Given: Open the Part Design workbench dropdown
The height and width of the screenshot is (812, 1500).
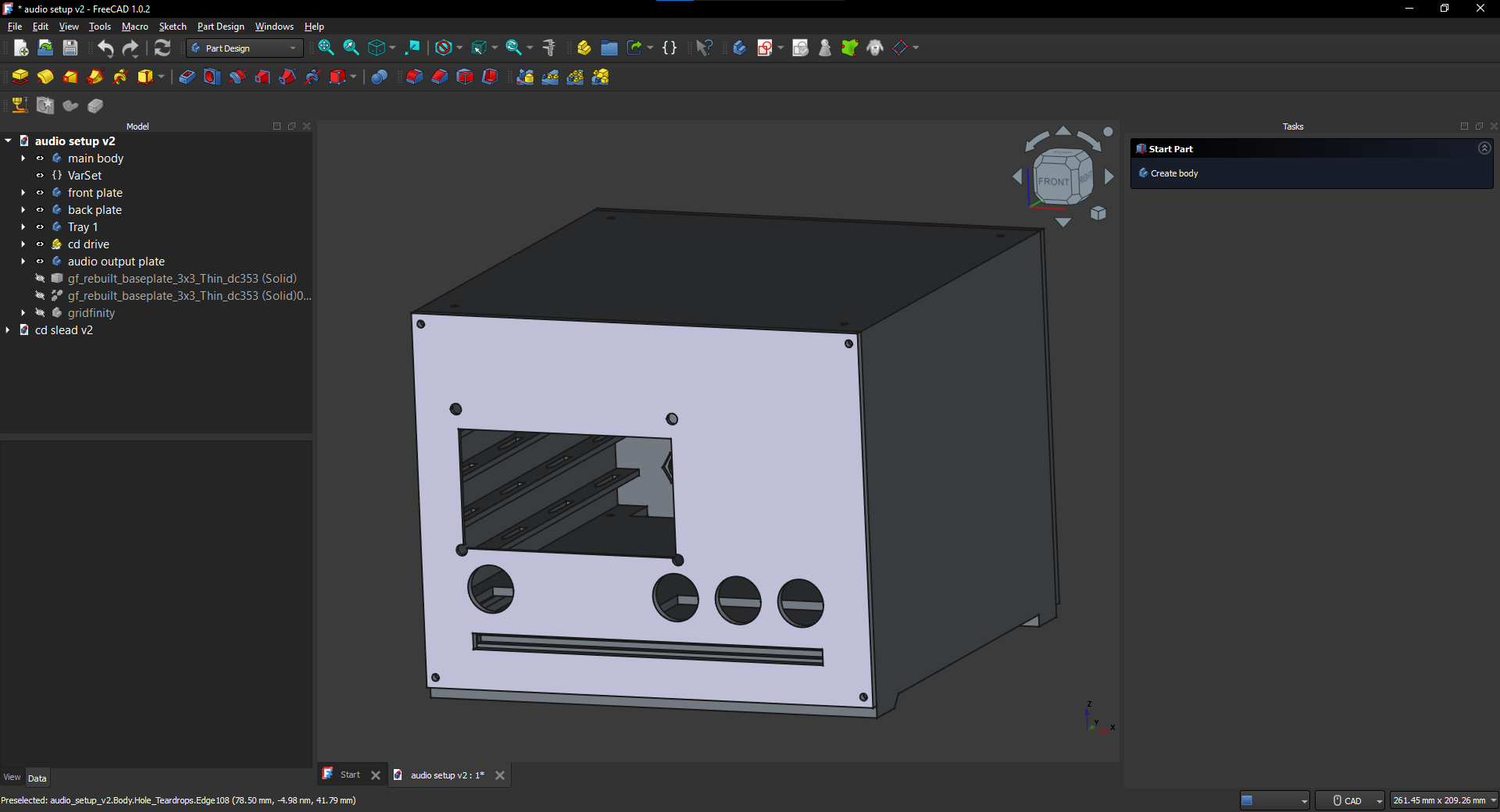Looking at the screenshot, I should [x=245, y=48].
